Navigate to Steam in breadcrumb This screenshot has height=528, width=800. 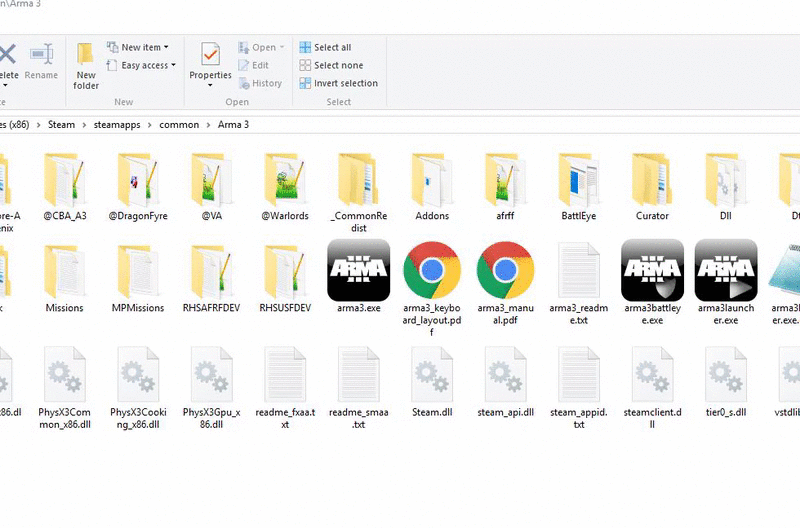tap(61, 125)
